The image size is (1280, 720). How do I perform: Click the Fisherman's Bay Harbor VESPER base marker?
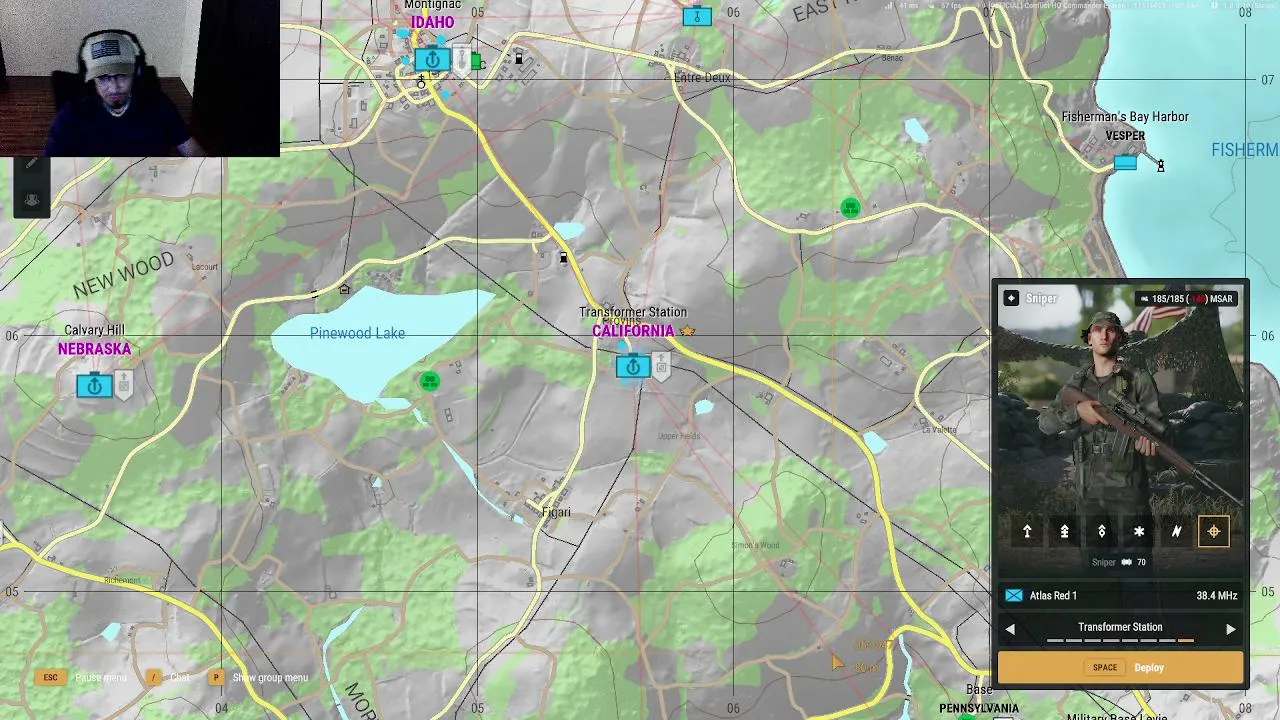(x=1125, y=162)
